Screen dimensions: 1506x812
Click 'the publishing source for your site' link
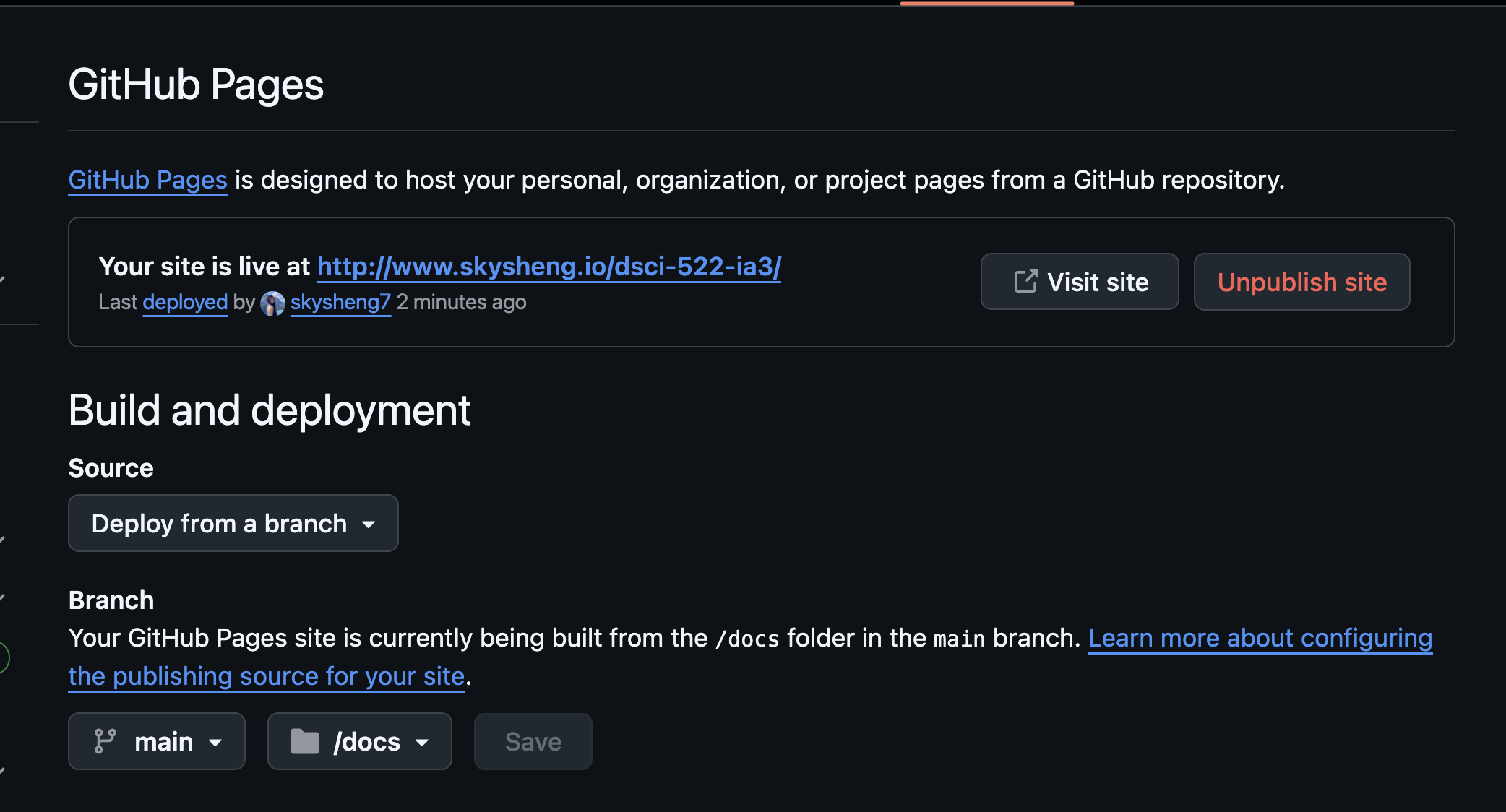point(266,676)
